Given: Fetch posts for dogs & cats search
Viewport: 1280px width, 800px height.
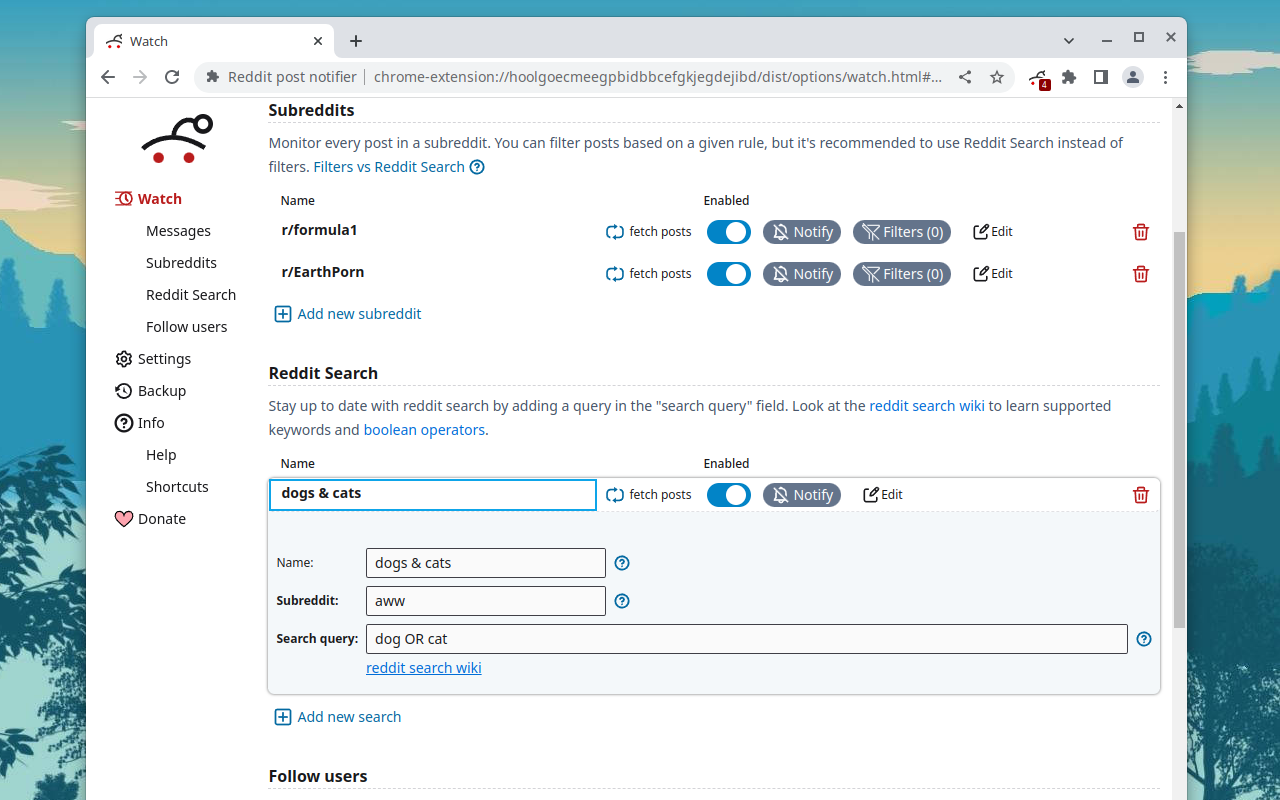Looking at the screenshot, I should coord(649,495).
